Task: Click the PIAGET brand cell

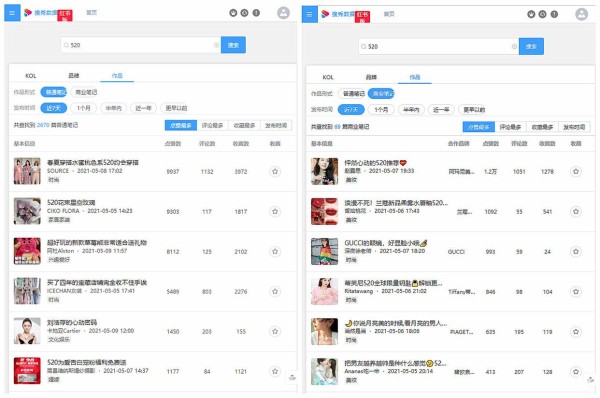Action: [461, 332]
